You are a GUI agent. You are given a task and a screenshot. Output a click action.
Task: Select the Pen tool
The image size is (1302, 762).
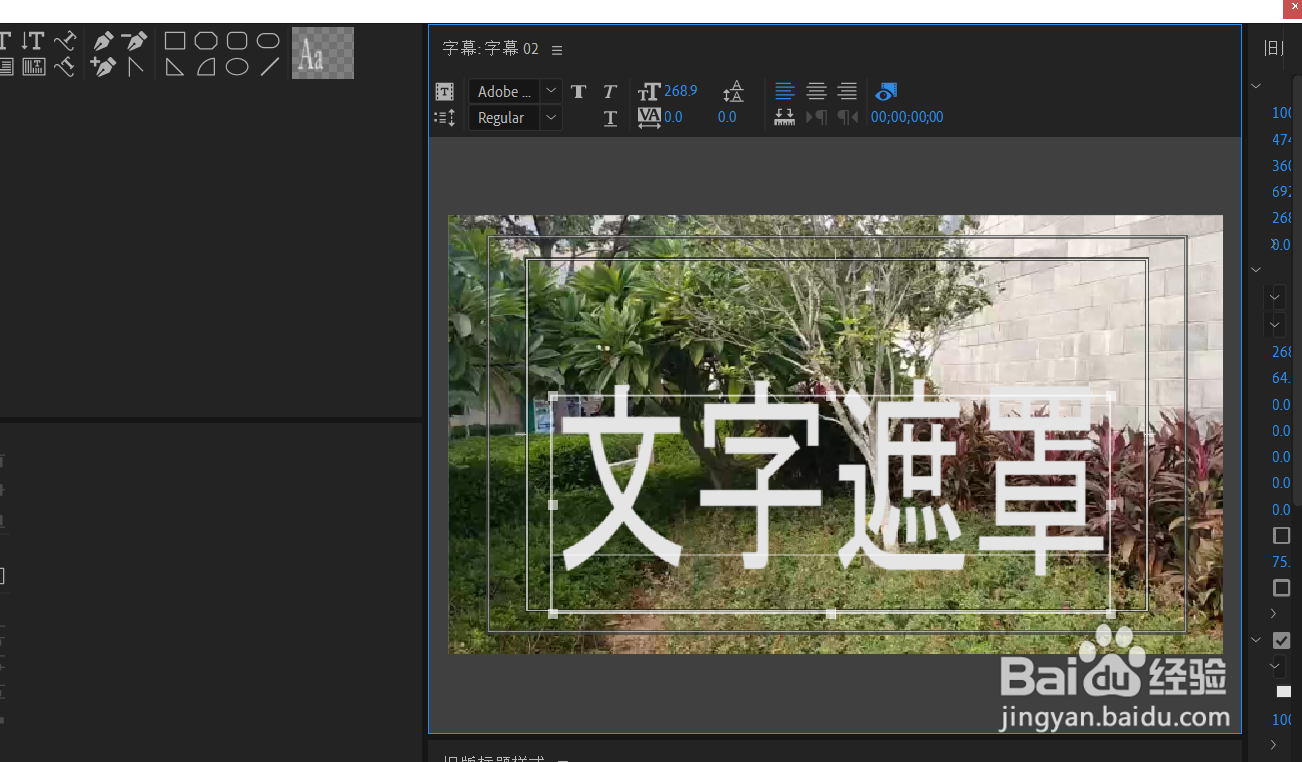103,40
